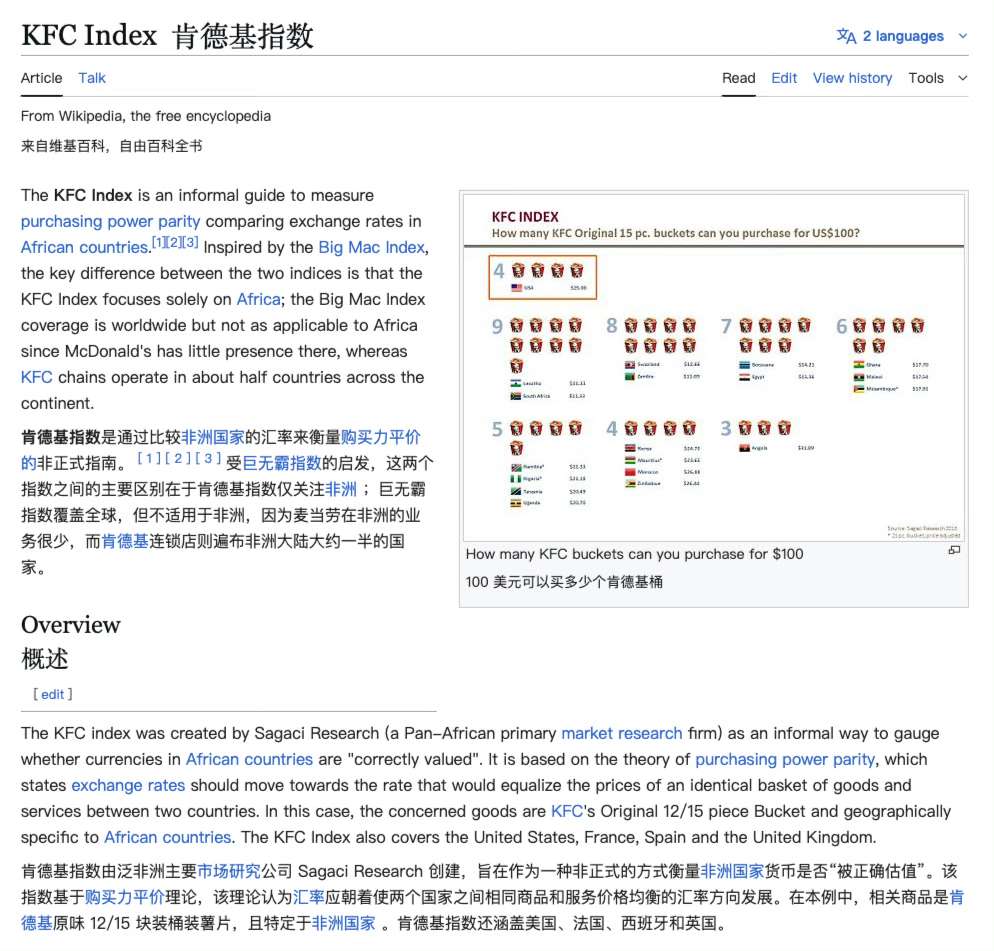994x951 pixels.
Task: Open Chinese intro citation [ 1 ]
Action: pyautogui.click(x=149, y=458)
